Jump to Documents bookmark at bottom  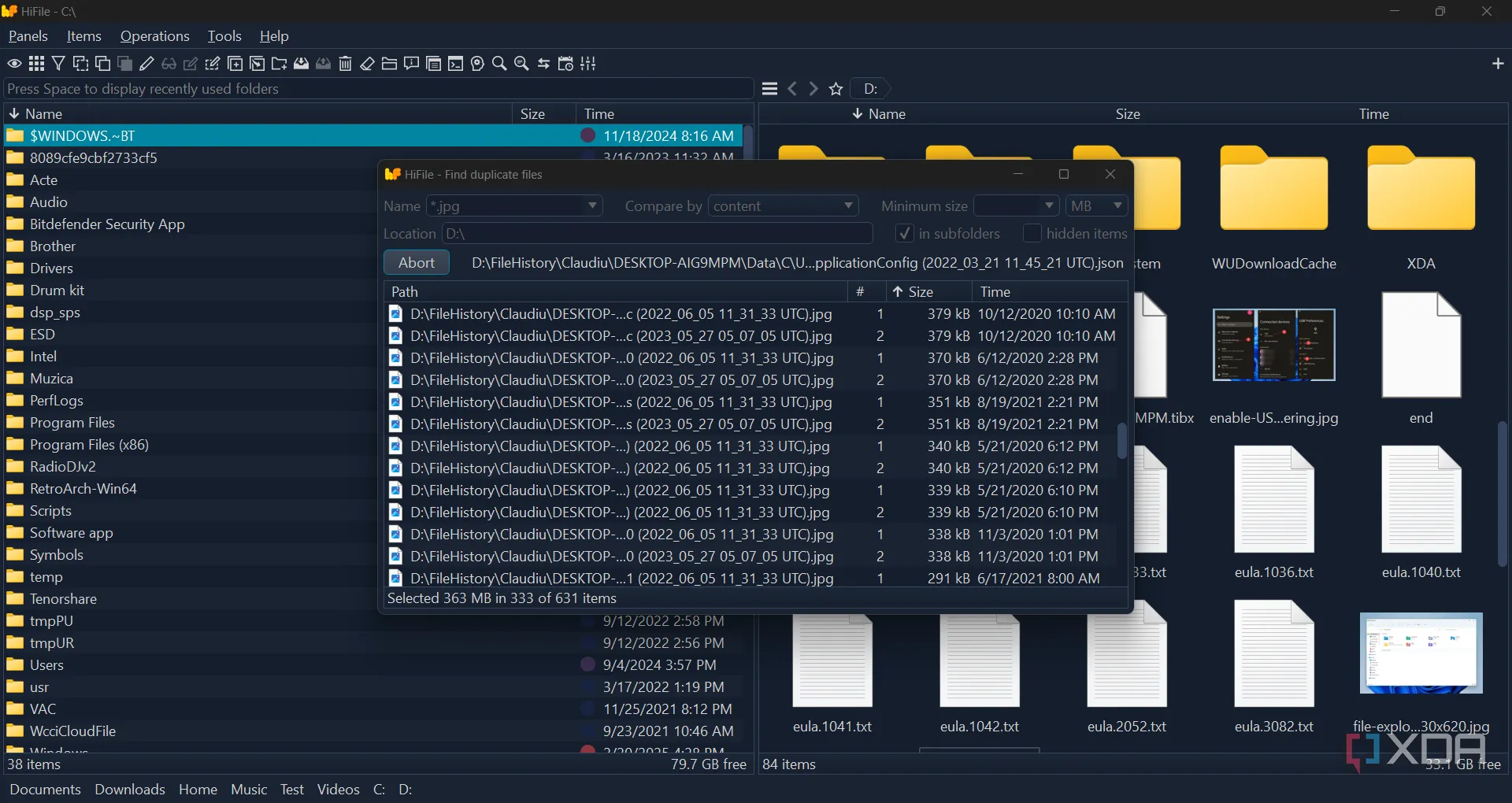(45, 790)
